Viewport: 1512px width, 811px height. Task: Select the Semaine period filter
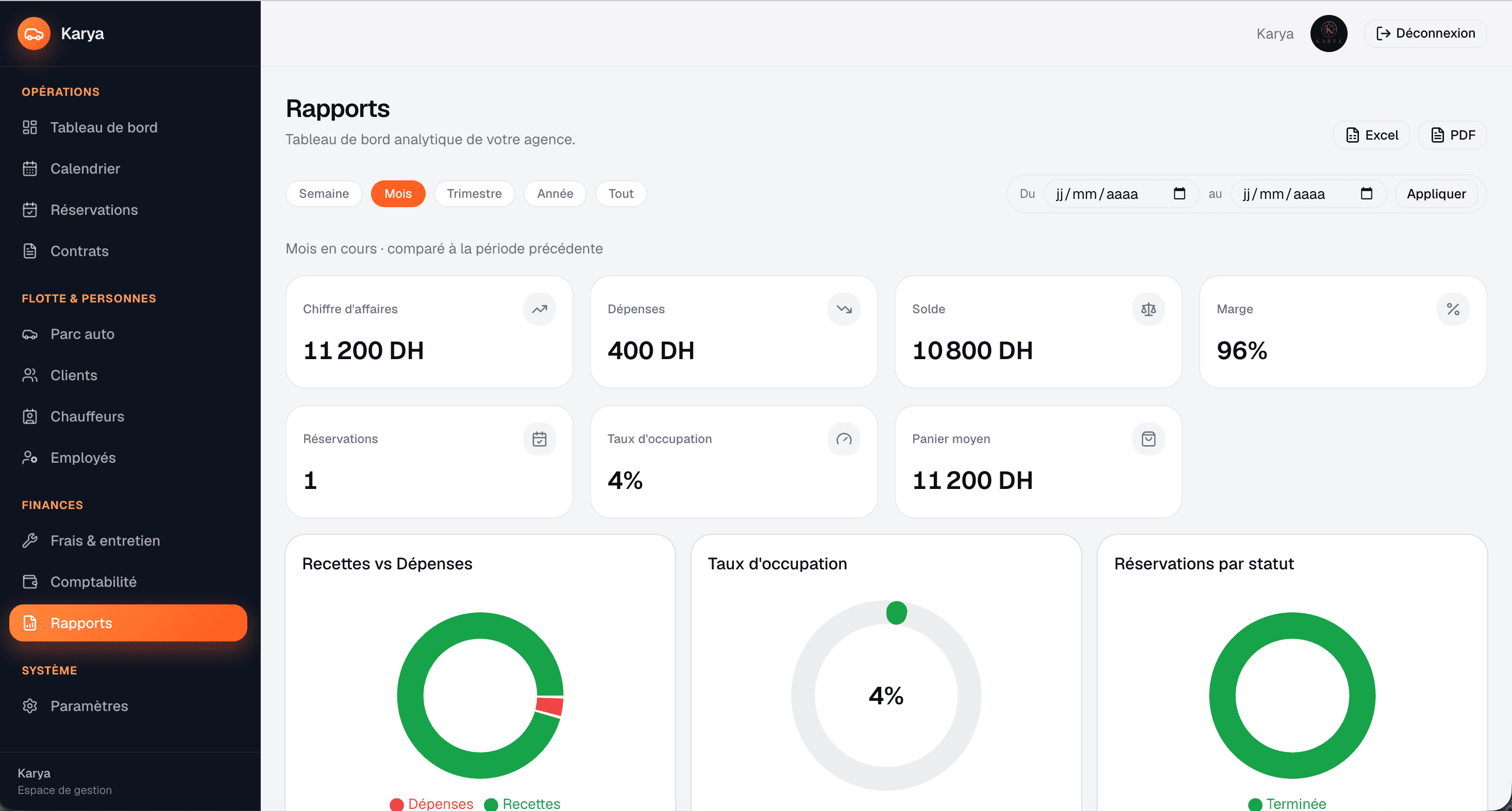[x=324, y=194]
